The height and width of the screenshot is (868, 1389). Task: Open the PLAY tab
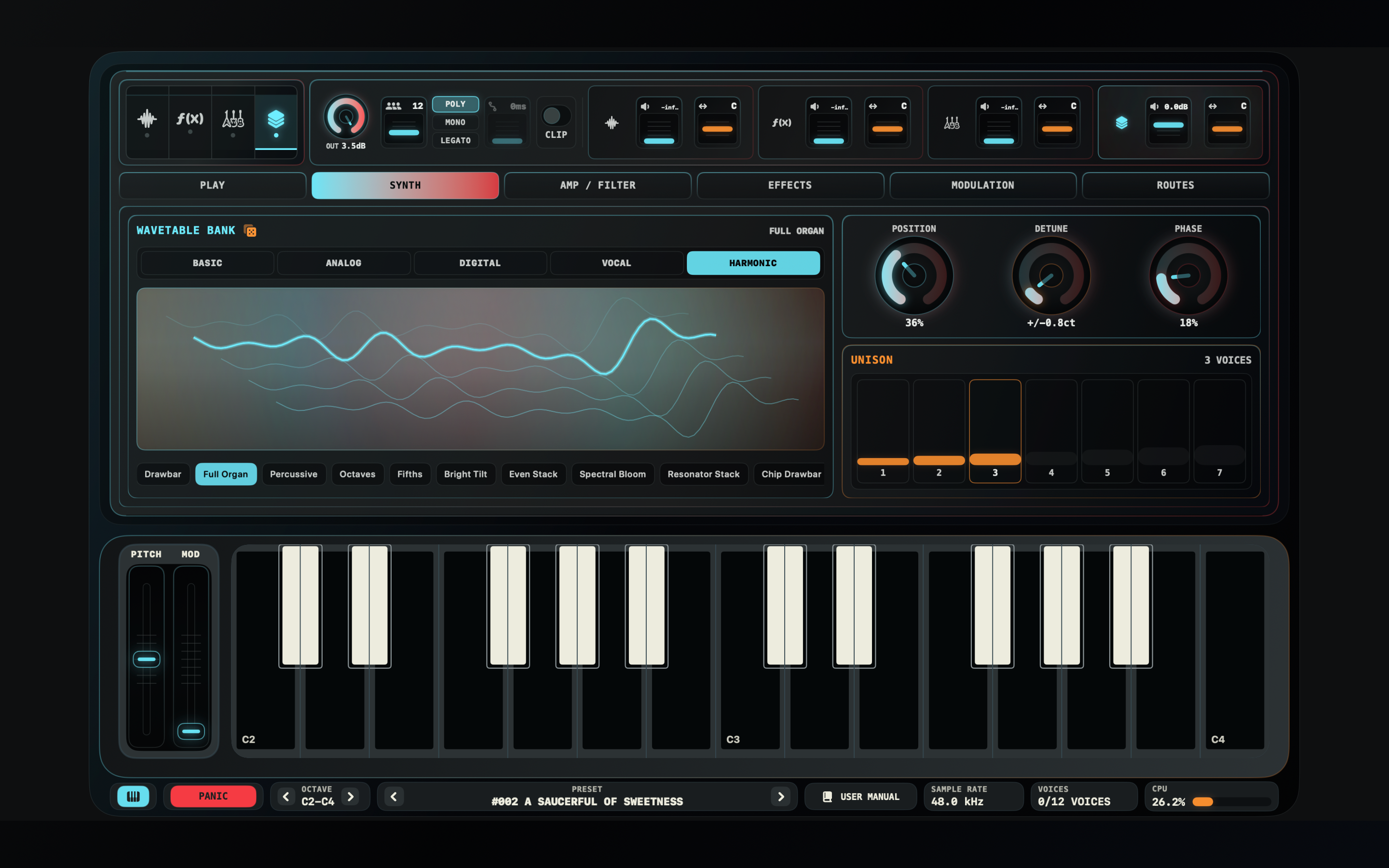212,186
